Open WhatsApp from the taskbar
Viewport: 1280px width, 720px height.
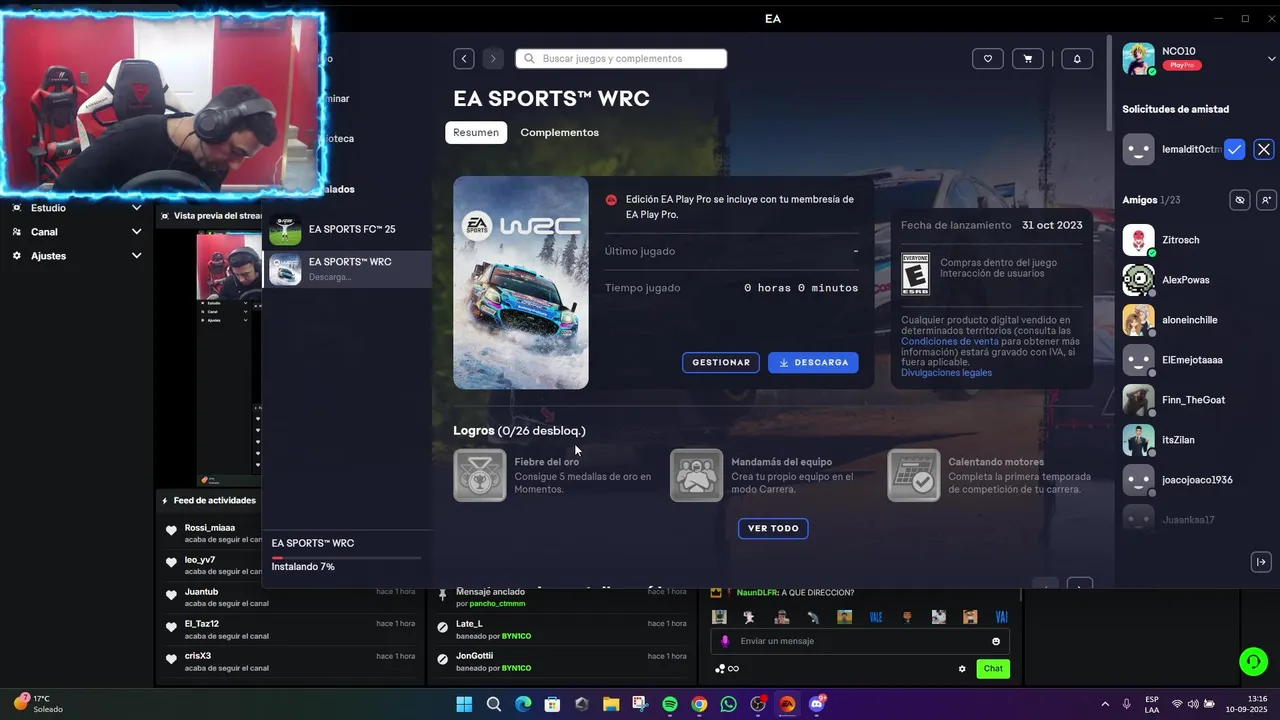tap(728, 704)
